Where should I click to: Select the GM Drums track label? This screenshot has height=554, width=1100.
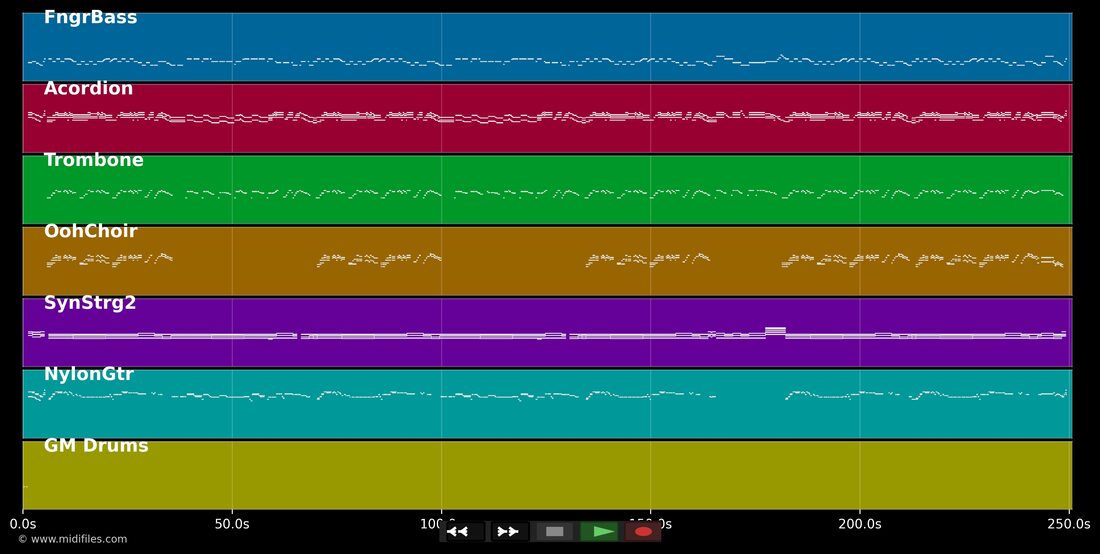[96, 446]
